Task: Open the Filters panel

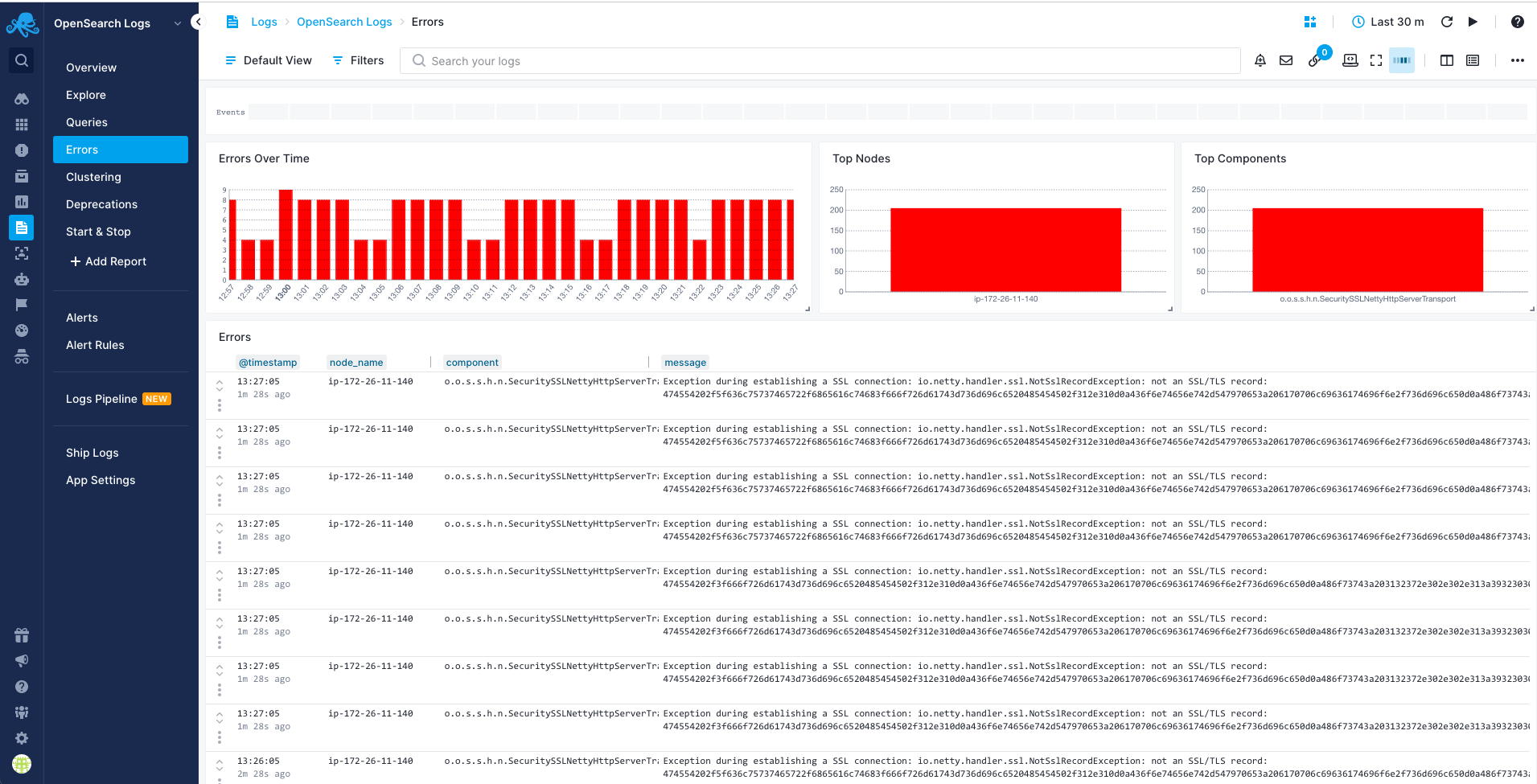Action: tap(358, 60)
